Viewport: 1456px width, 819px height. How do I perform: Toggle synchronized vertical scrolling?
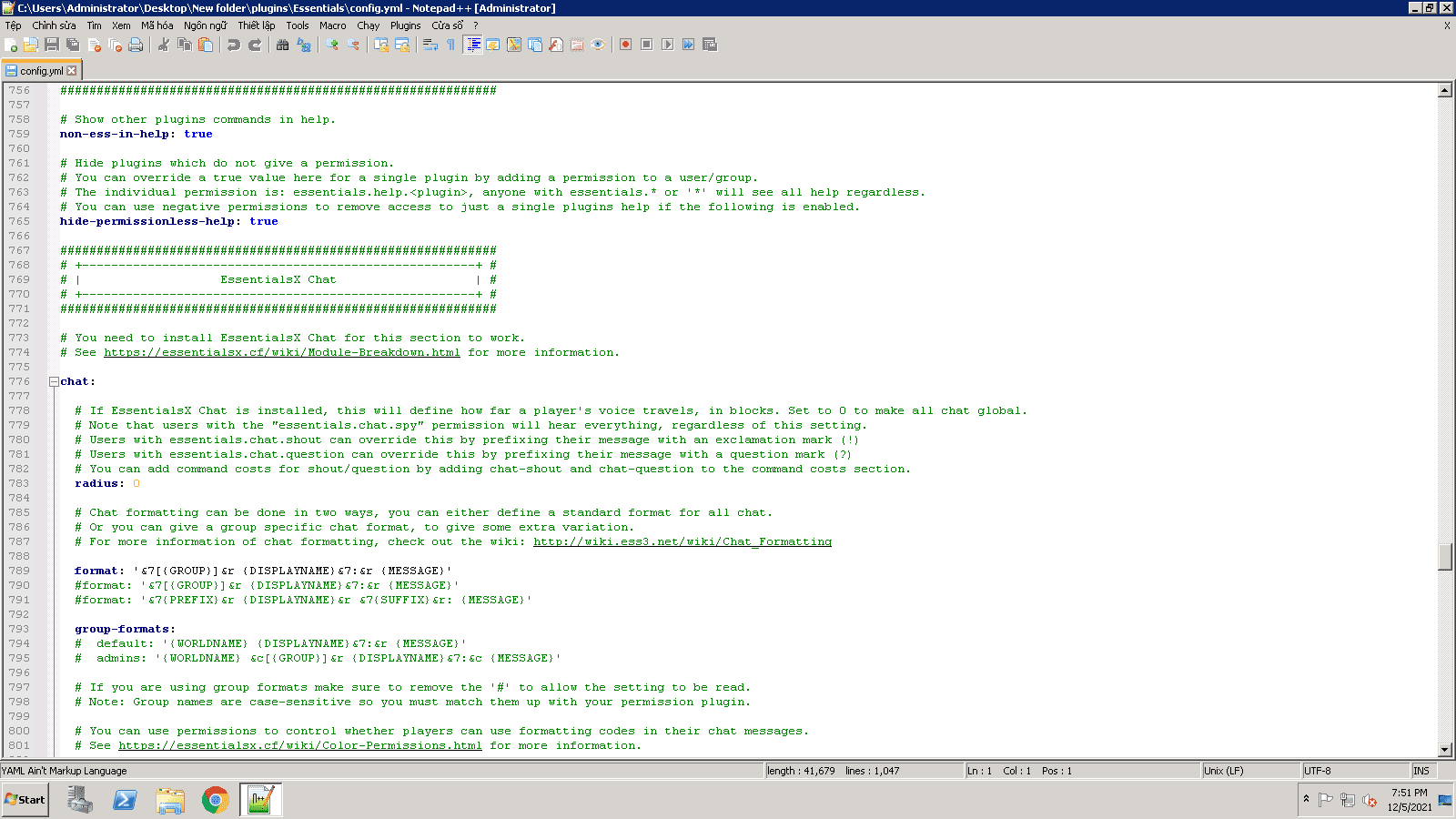pyautogui.click(x=381, y=45)
